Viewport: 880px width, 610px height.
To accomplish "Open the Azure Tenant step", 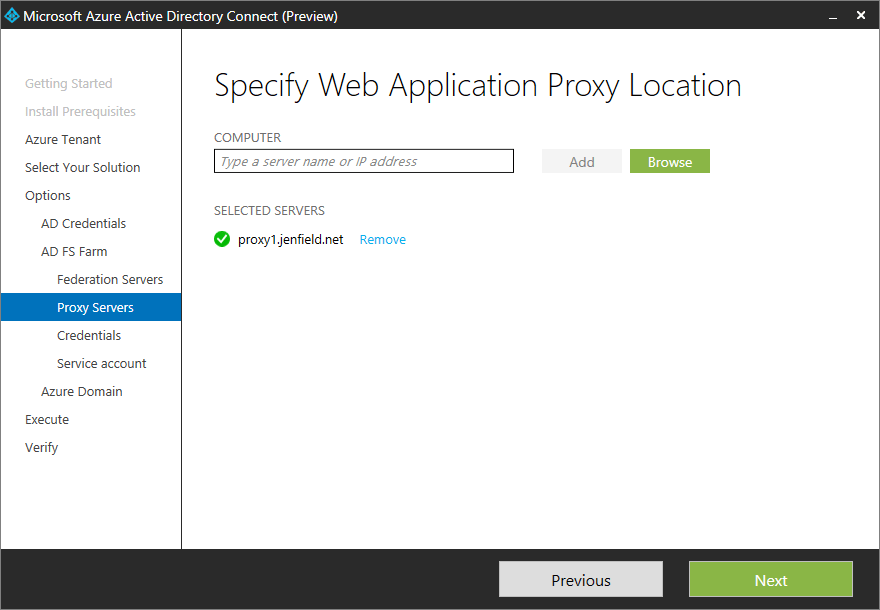I will tap(63, 140).
